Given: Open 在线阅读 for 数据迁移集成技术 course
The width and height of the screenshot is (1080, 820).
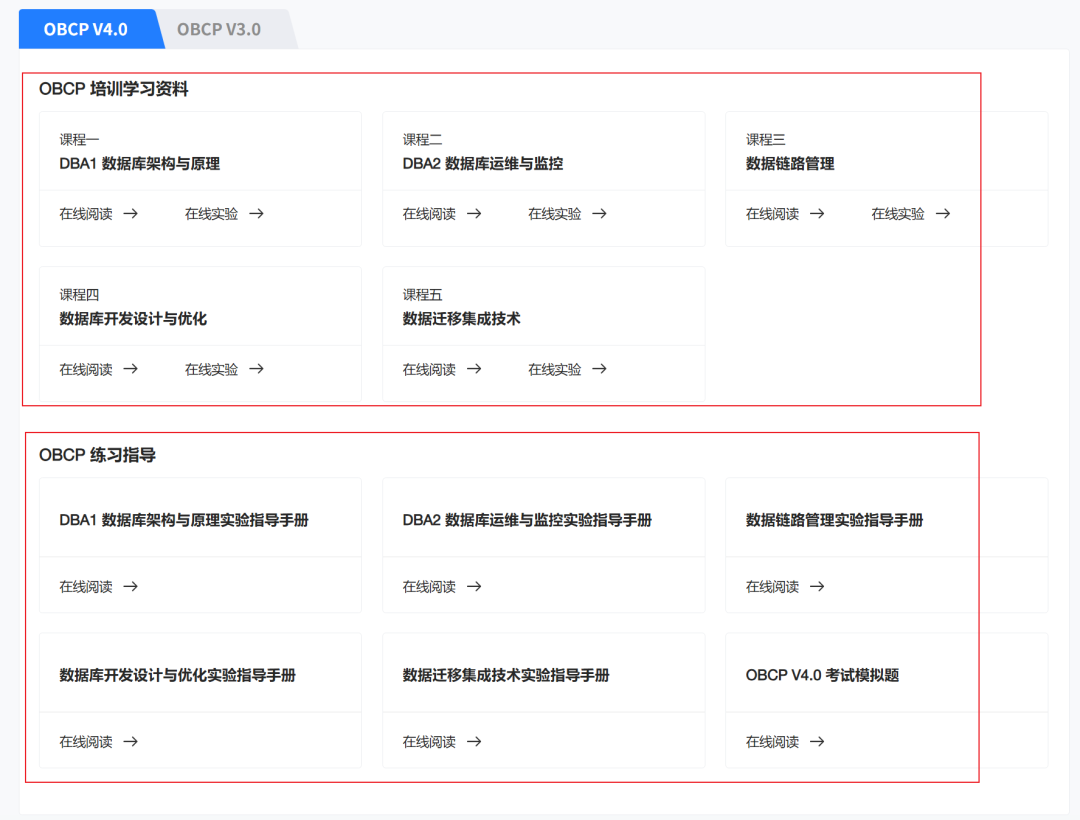Looking at the screenshot, I should (429, 370).
